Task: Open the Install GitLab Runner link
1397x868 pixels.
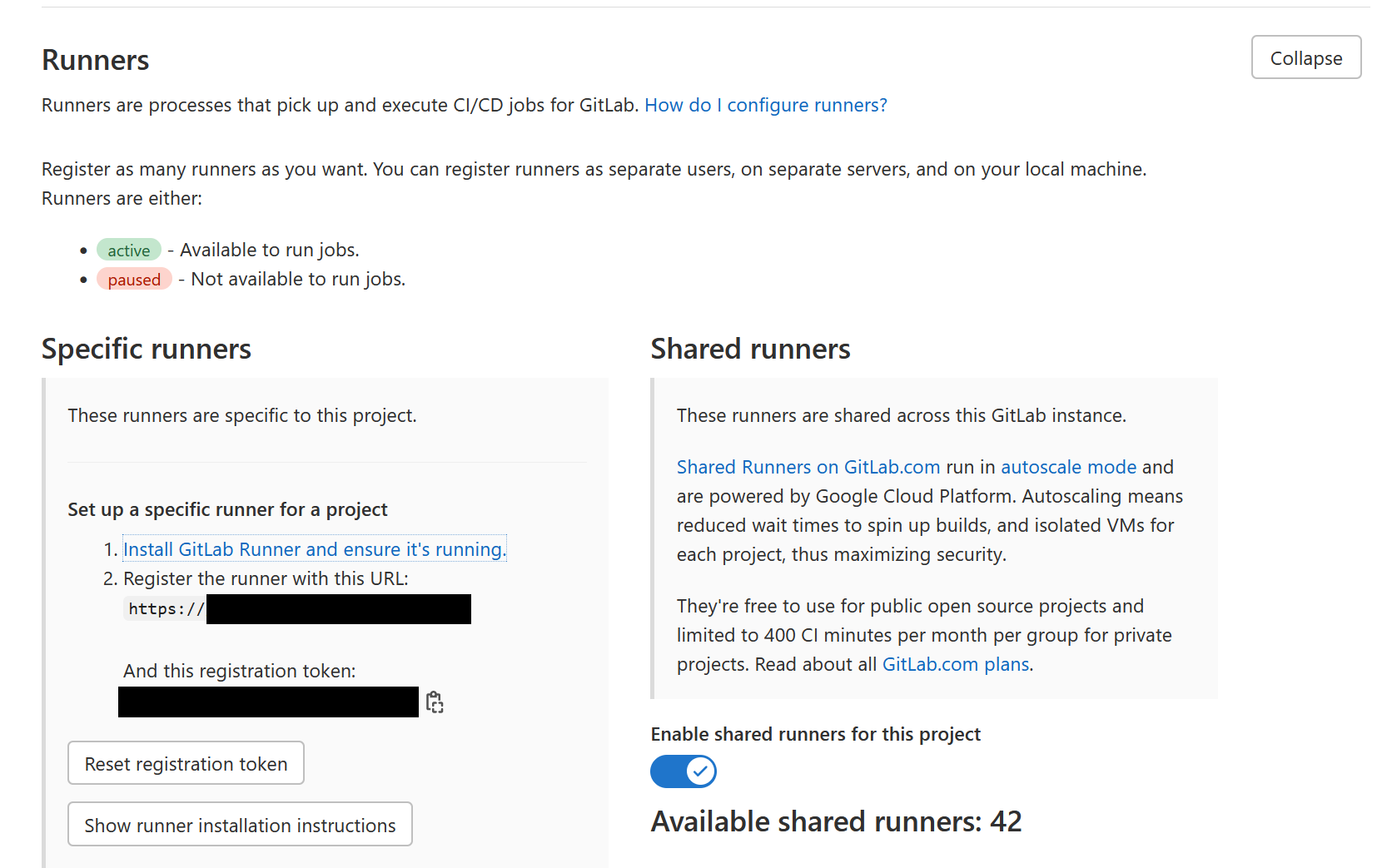Action: 314,549
